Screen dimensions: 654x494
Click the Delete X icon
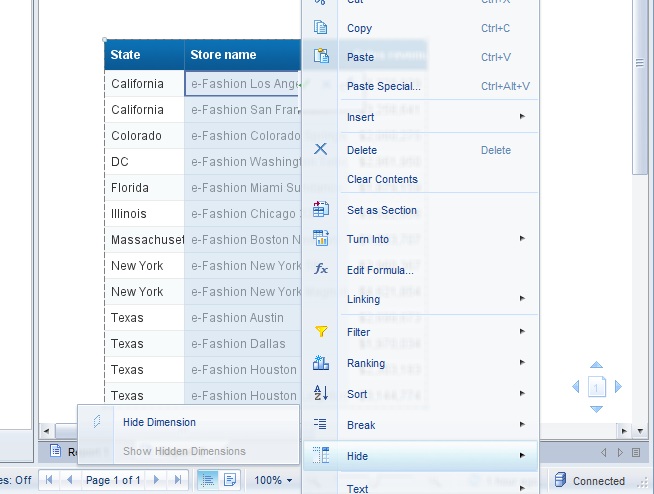(320, 149)
